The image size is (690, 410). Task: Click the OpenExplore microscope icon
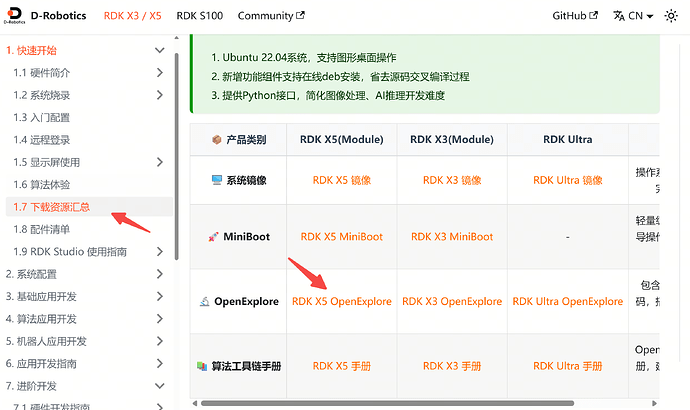point(205,301)
